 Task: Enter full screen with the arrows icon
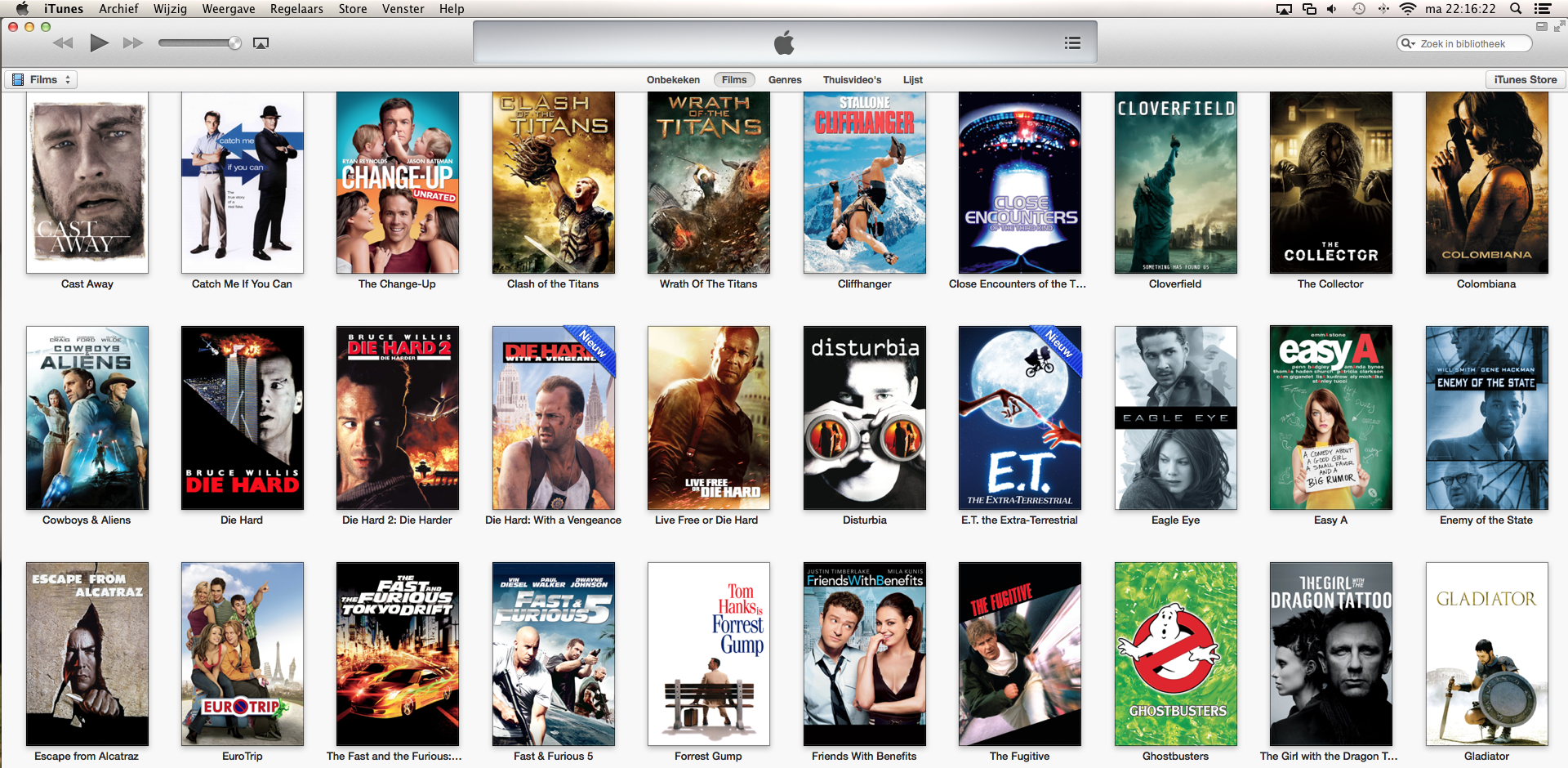[1559, 26]
